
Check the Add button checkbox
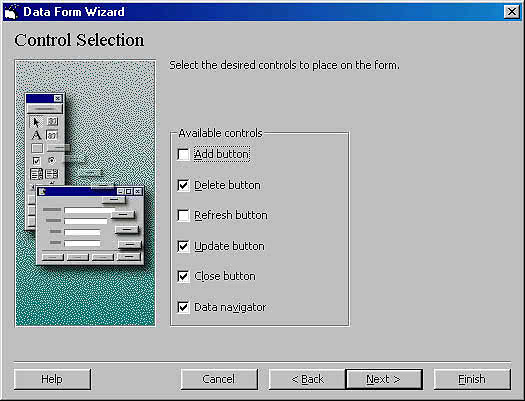pyautogui.click(x=183, y=155)
